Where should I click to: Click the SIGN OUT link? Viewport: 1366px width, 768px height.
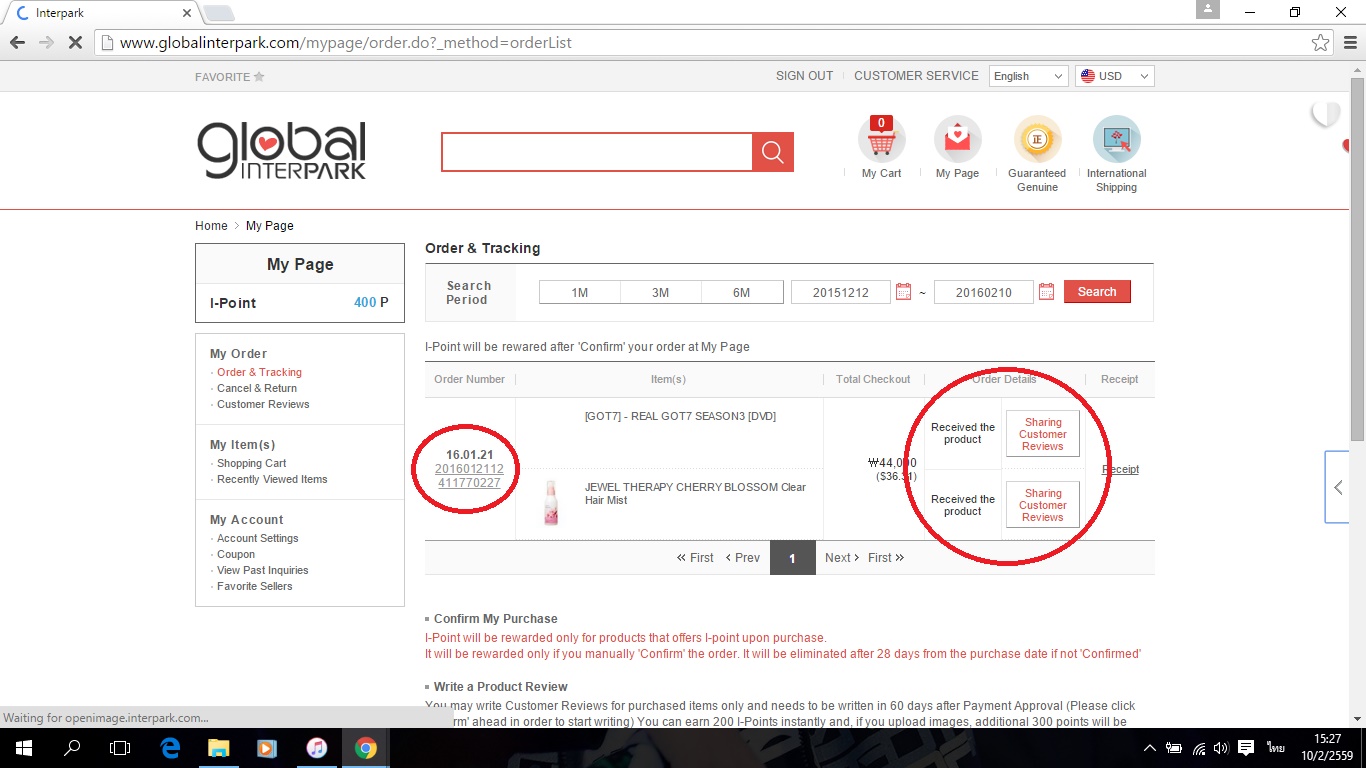804,76
